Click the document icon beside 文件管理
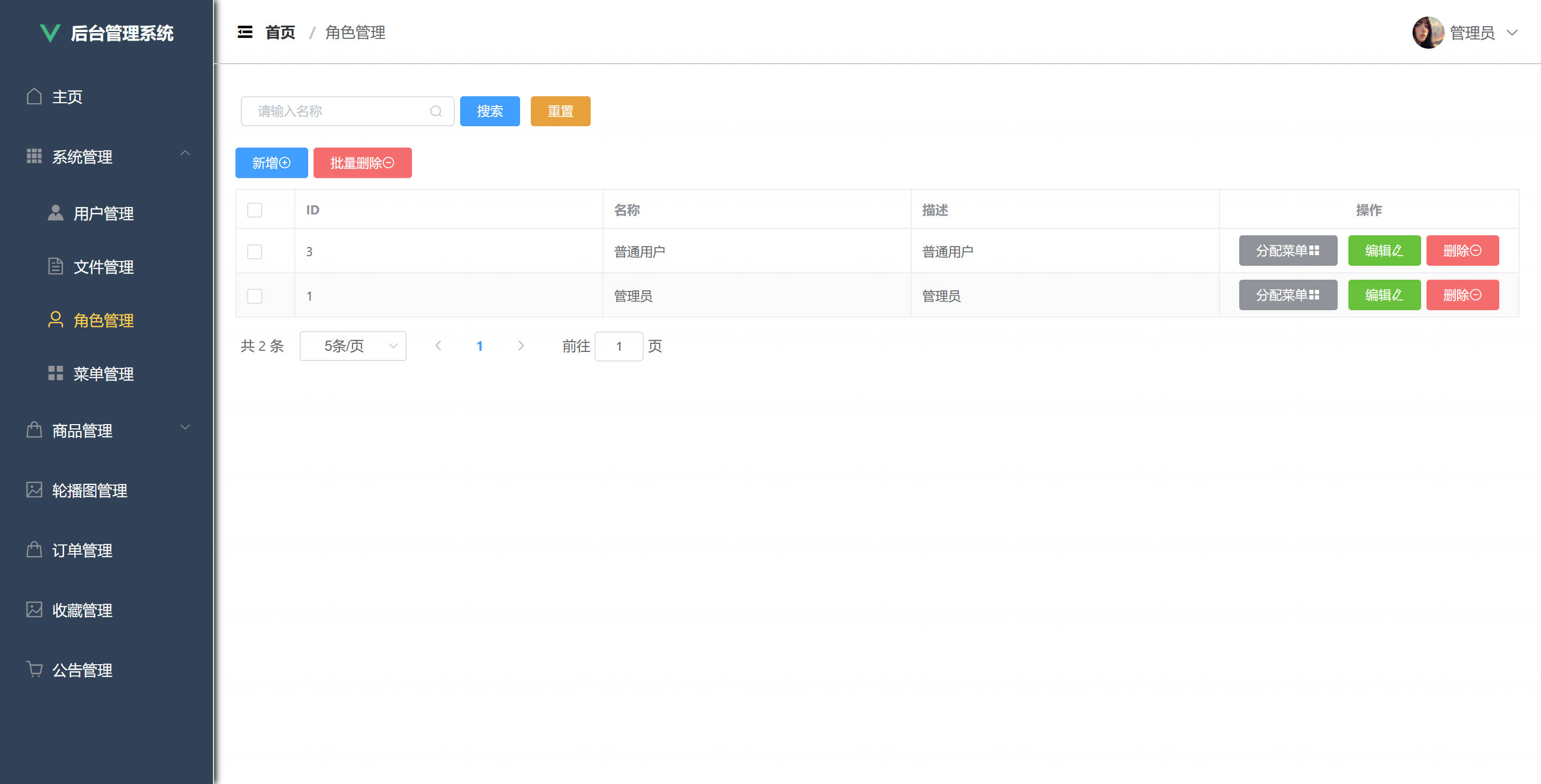Viewport: 1541px width, 784px height. (x=56, y=266)
